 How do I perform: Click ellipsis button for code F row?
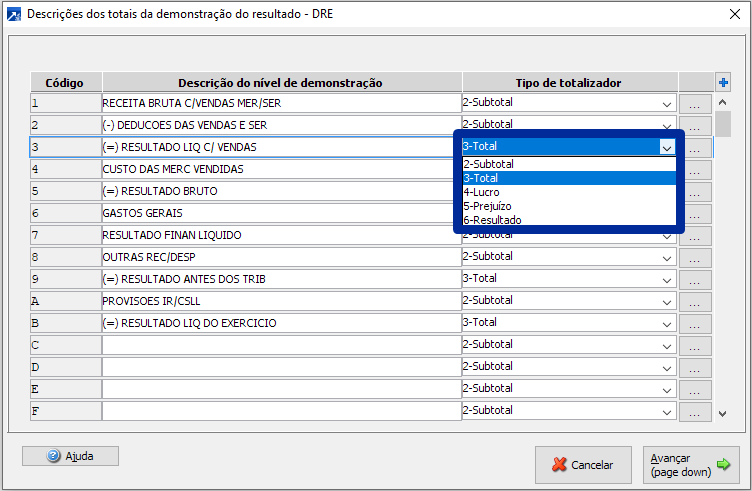coord(695,411)
